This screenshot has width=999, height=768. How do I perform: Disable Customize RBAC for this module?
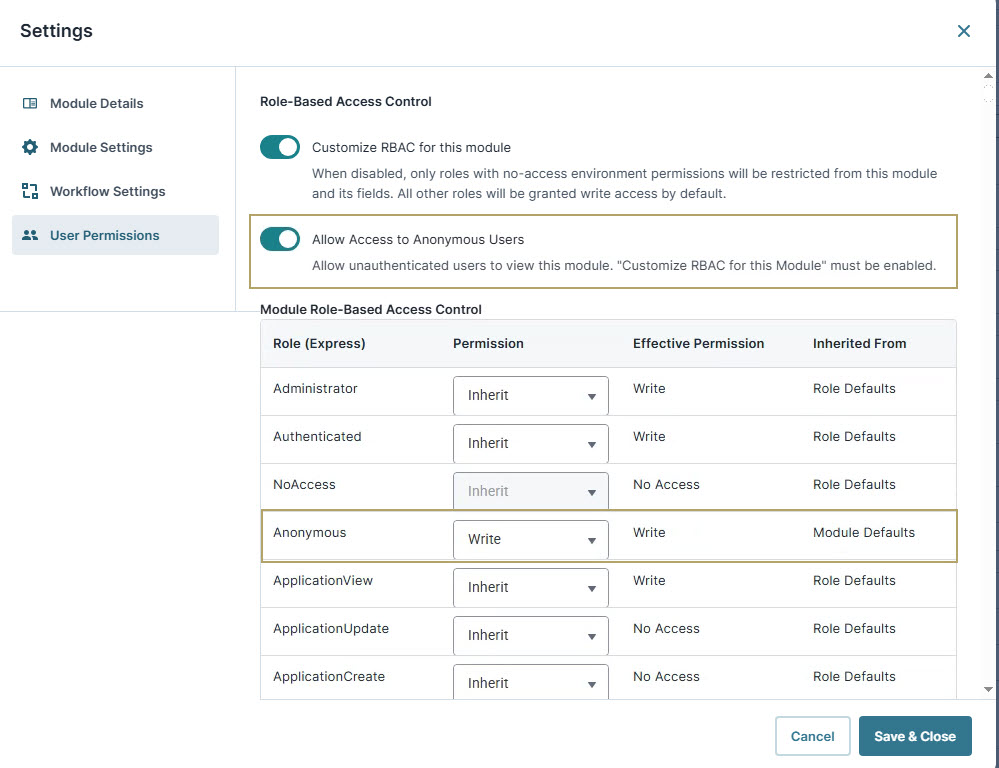[279, 147]
